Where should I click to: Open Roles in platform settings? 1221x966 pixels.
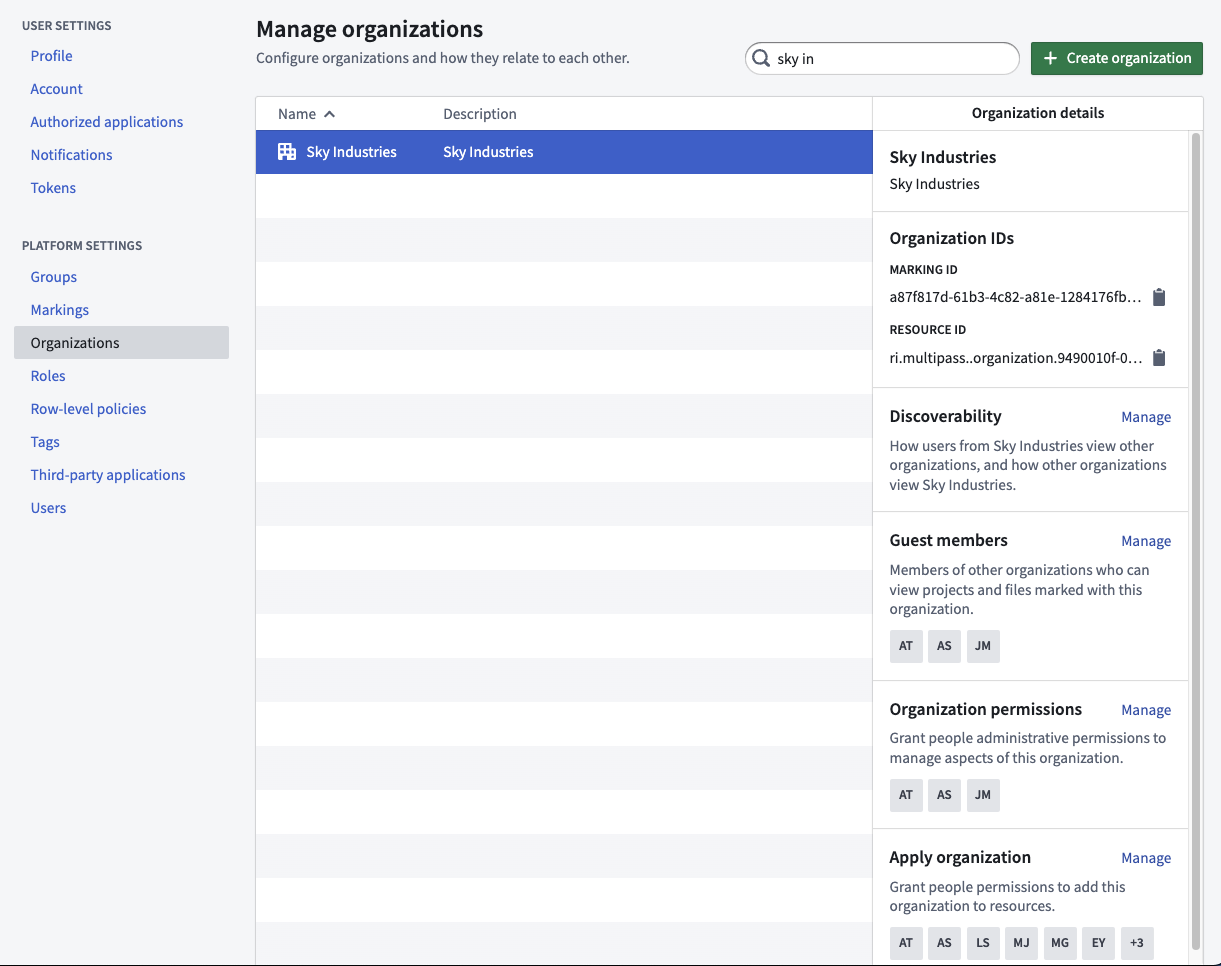tap(48, 376)
